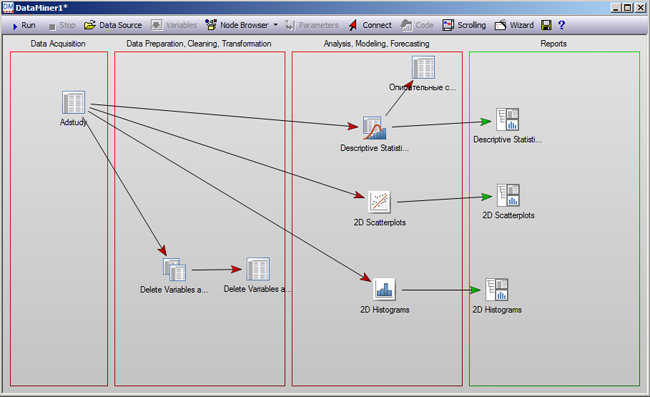Select the Descriptive Statistics analysis node

(374, 128)
